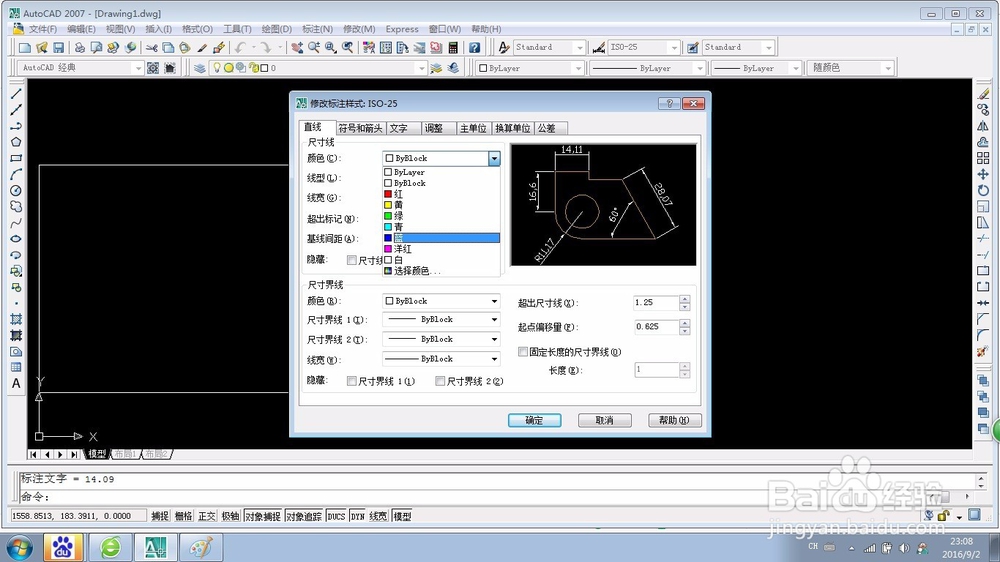Toggle hide 尺寸界线 1 checkbox
Viewport: 1000px width, 562px height.
tap(351, 381)
